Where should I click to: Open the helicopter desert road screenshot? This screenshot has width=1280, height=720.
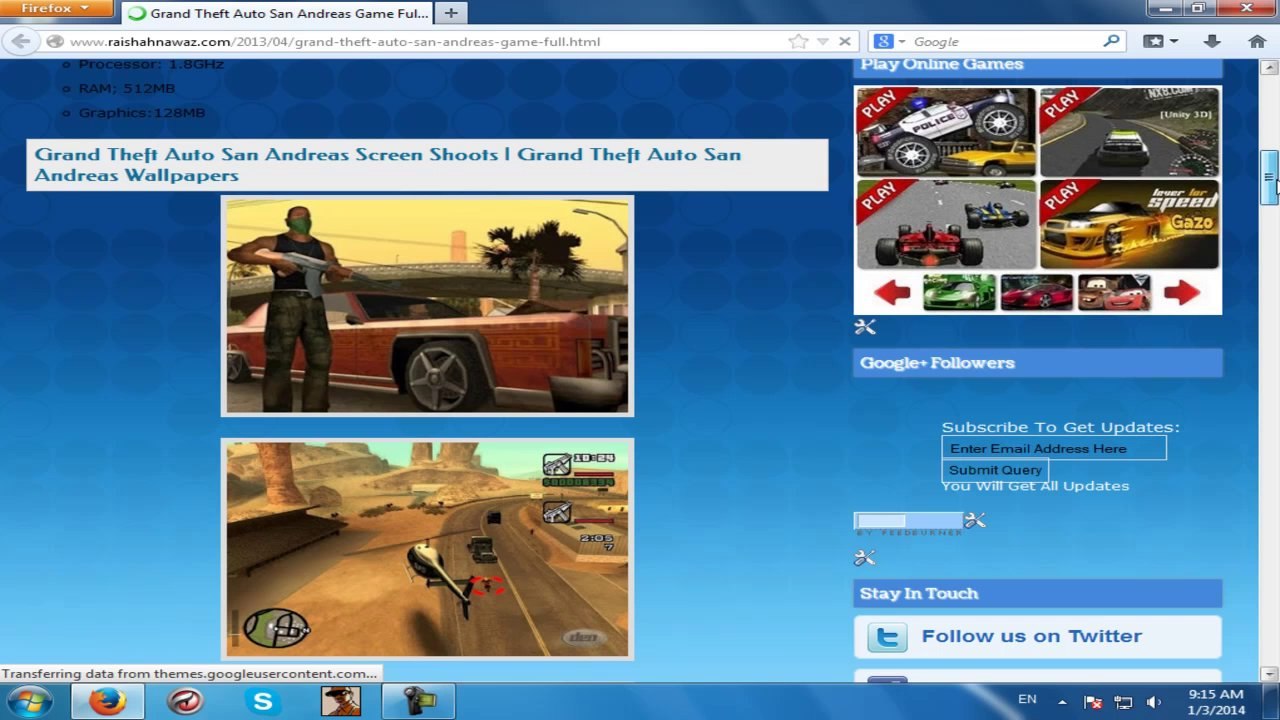pyautogui.click(x=427, y=549)
